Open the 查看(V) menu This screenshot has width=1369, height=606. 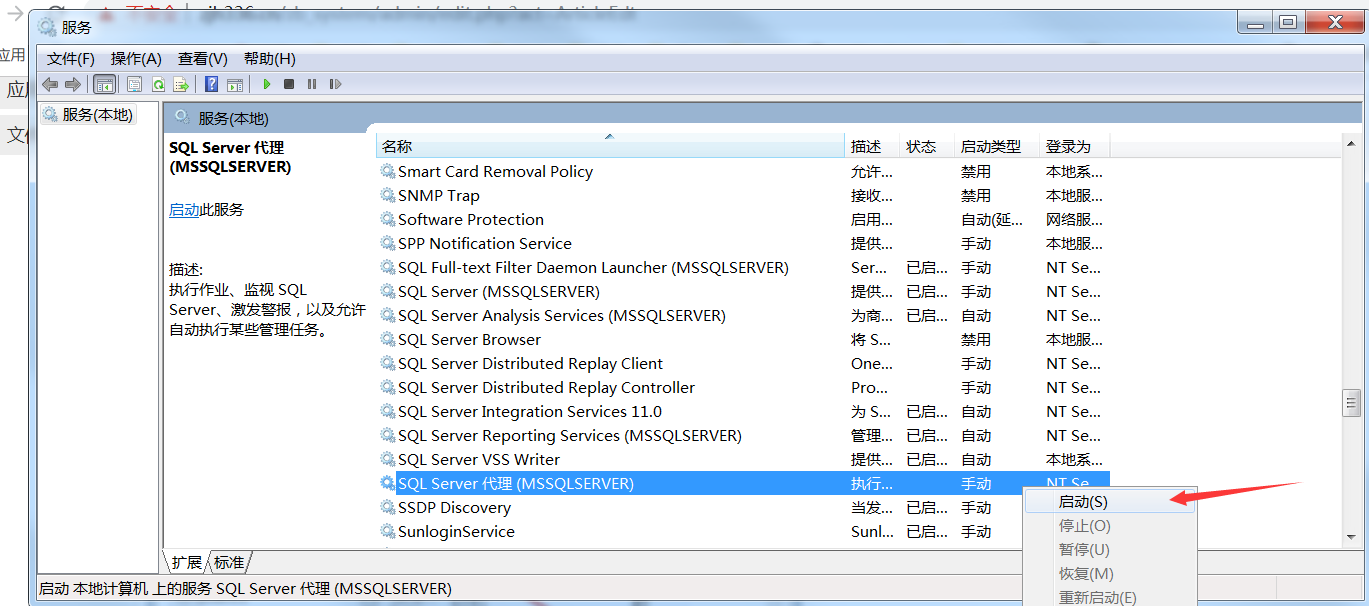[x=203, y=59]
